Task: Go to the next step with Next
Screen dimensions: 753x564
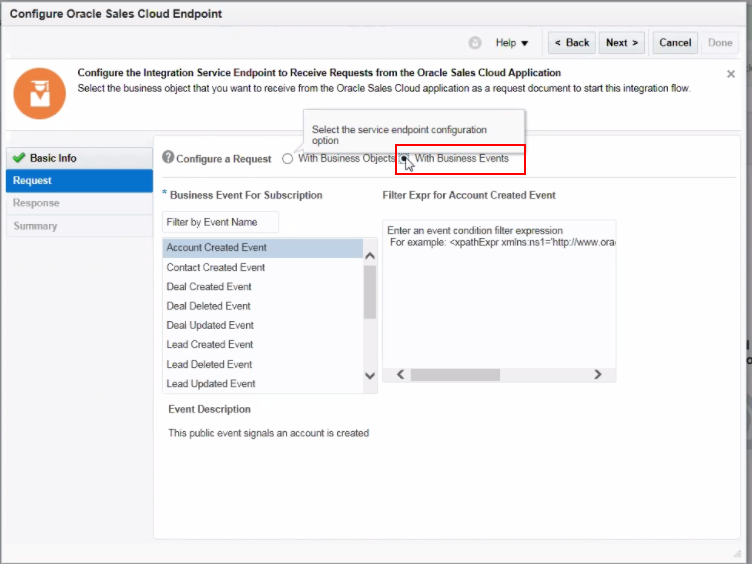Action: [622, 43]
